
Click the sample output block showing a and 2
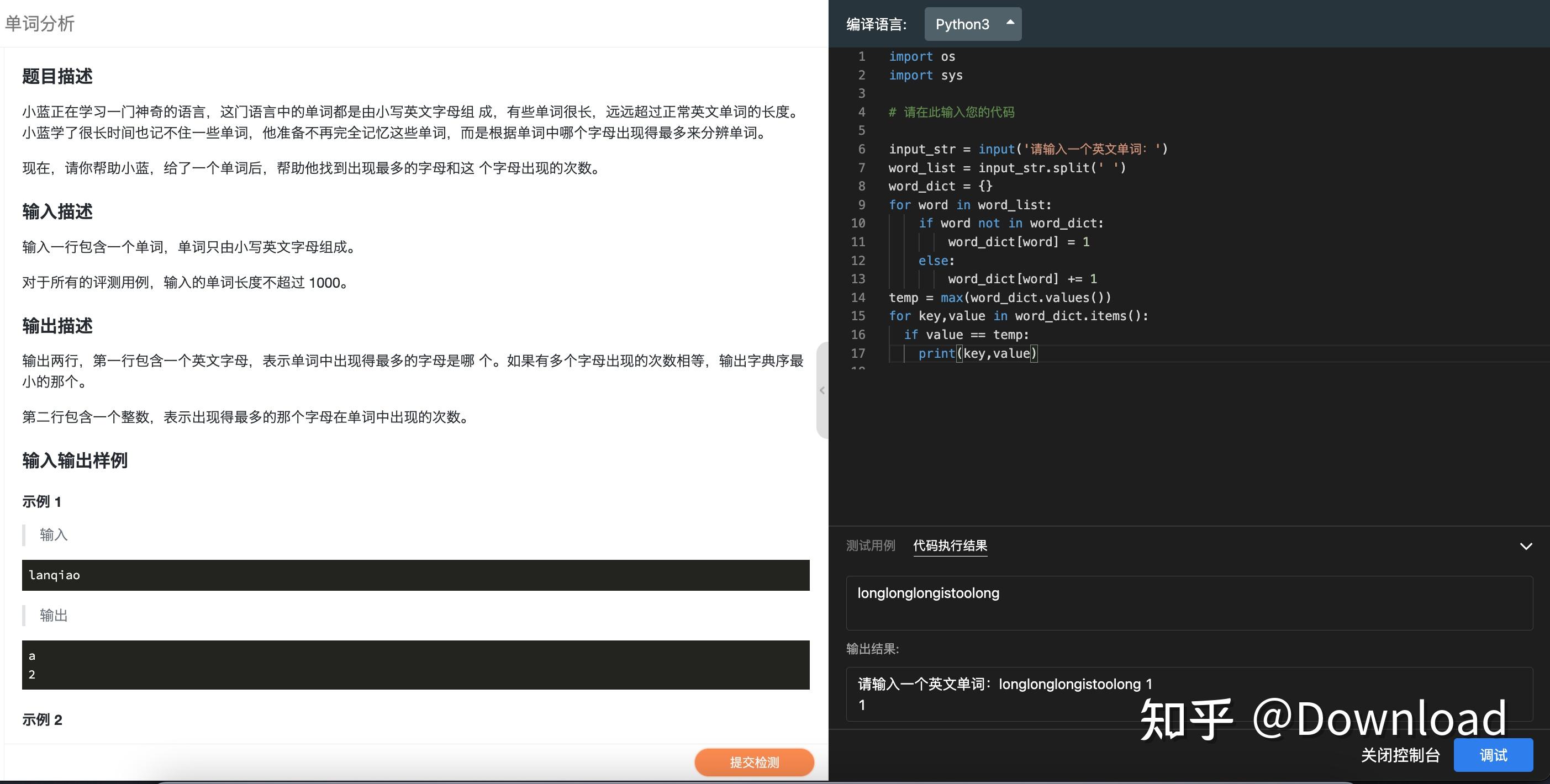[x=416, y=665]
